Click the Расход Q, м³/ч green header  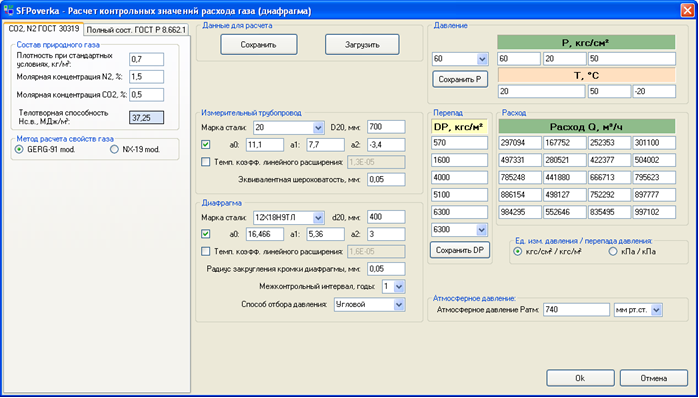pyautogui.click(x=587, y=127)
